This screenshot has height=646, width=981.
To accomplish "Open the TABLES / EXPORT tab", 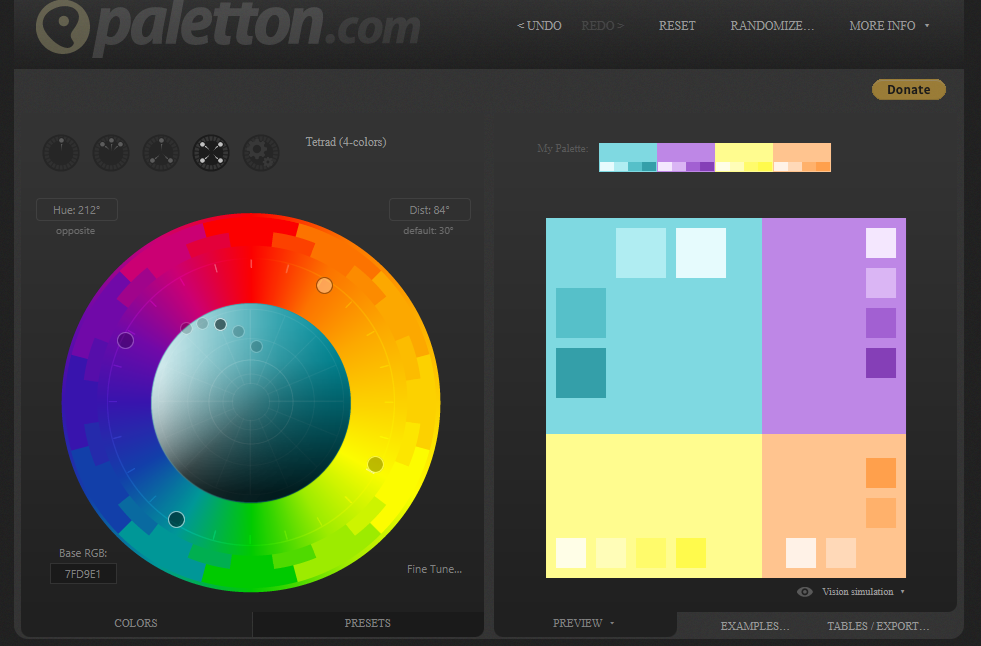I will click(878, 626).
